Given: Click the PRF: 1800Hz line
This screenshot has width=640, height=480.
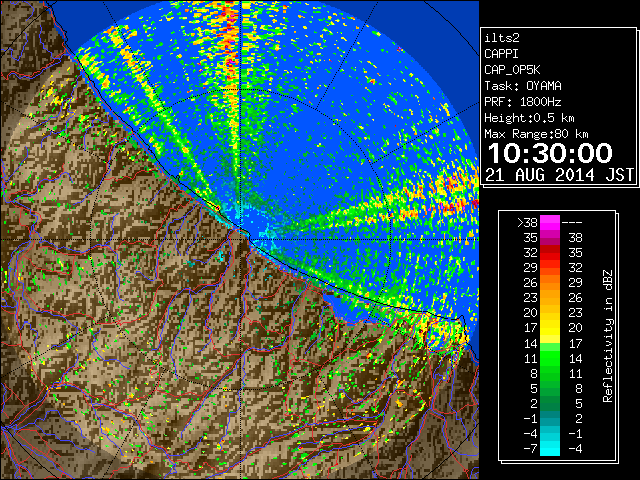Looking at the screenshot, I should (x=523, y=102).
